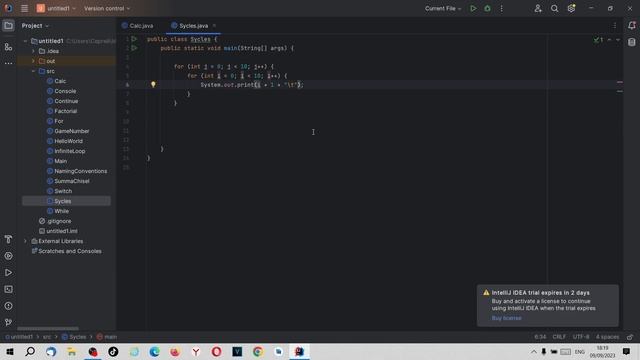640x360 pixels.
Task: Open the editor tabs options menu
Action: [x=615, y=26]
